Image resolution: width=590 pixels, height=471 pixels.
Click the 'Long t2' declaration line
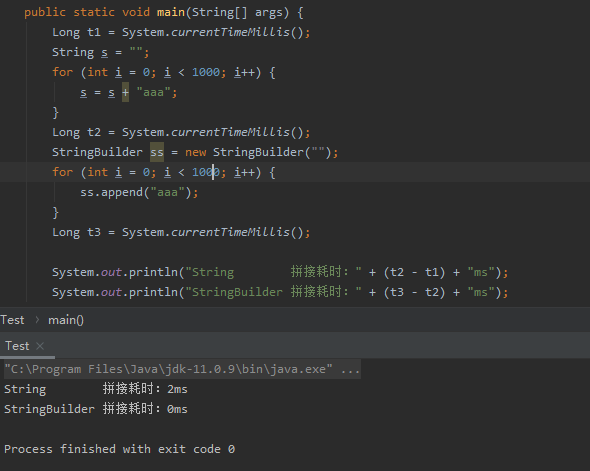181,132
